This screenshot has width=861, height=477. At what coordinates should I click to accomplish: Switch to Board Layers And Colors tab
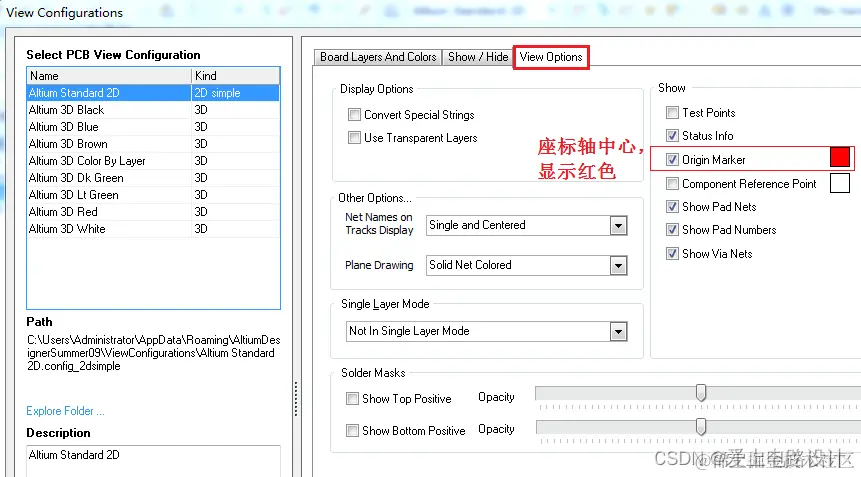[378, 57]
